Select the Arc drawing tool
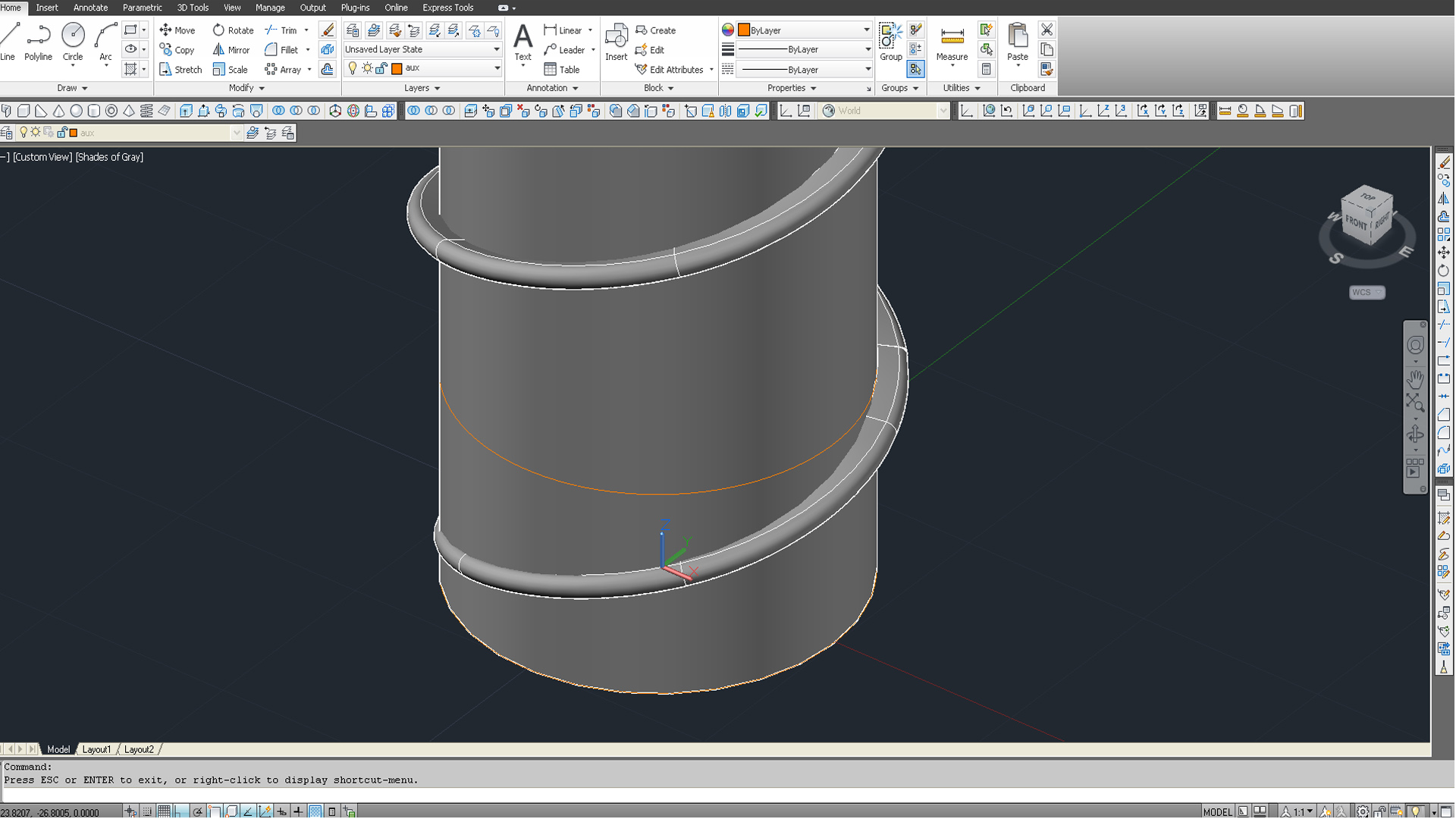The image size is (1456, 819). pos(105,42)
